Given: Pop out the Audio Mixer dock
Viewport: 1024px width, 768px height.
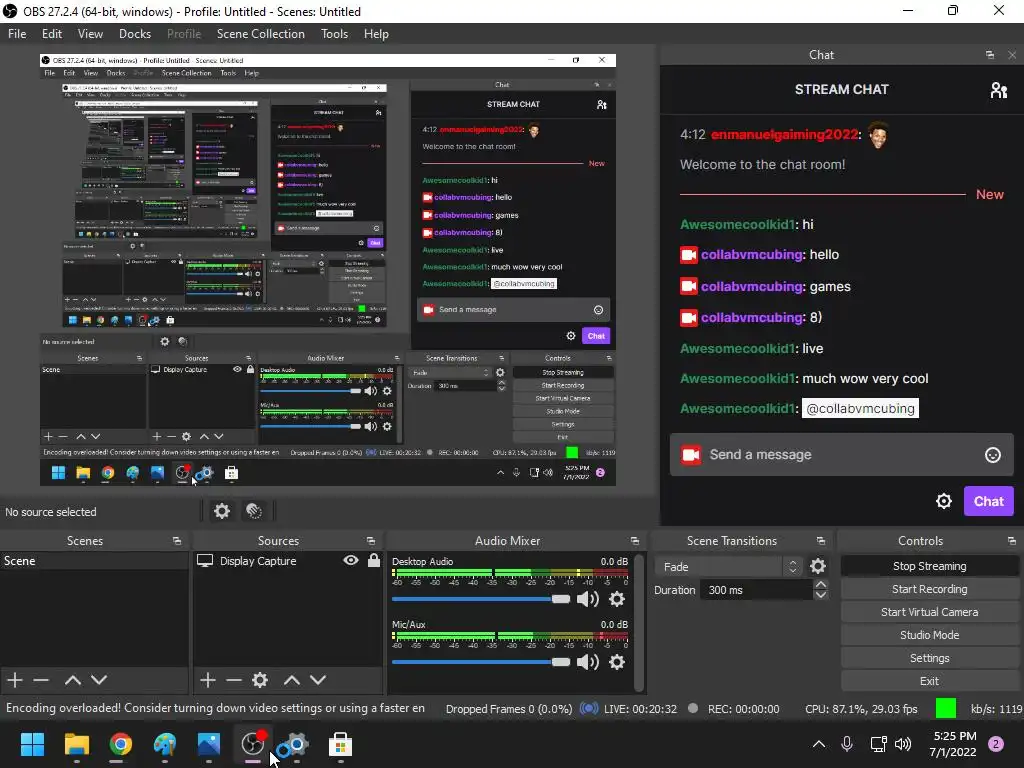Looking at the screenshot, I should (x=634, y=541).
